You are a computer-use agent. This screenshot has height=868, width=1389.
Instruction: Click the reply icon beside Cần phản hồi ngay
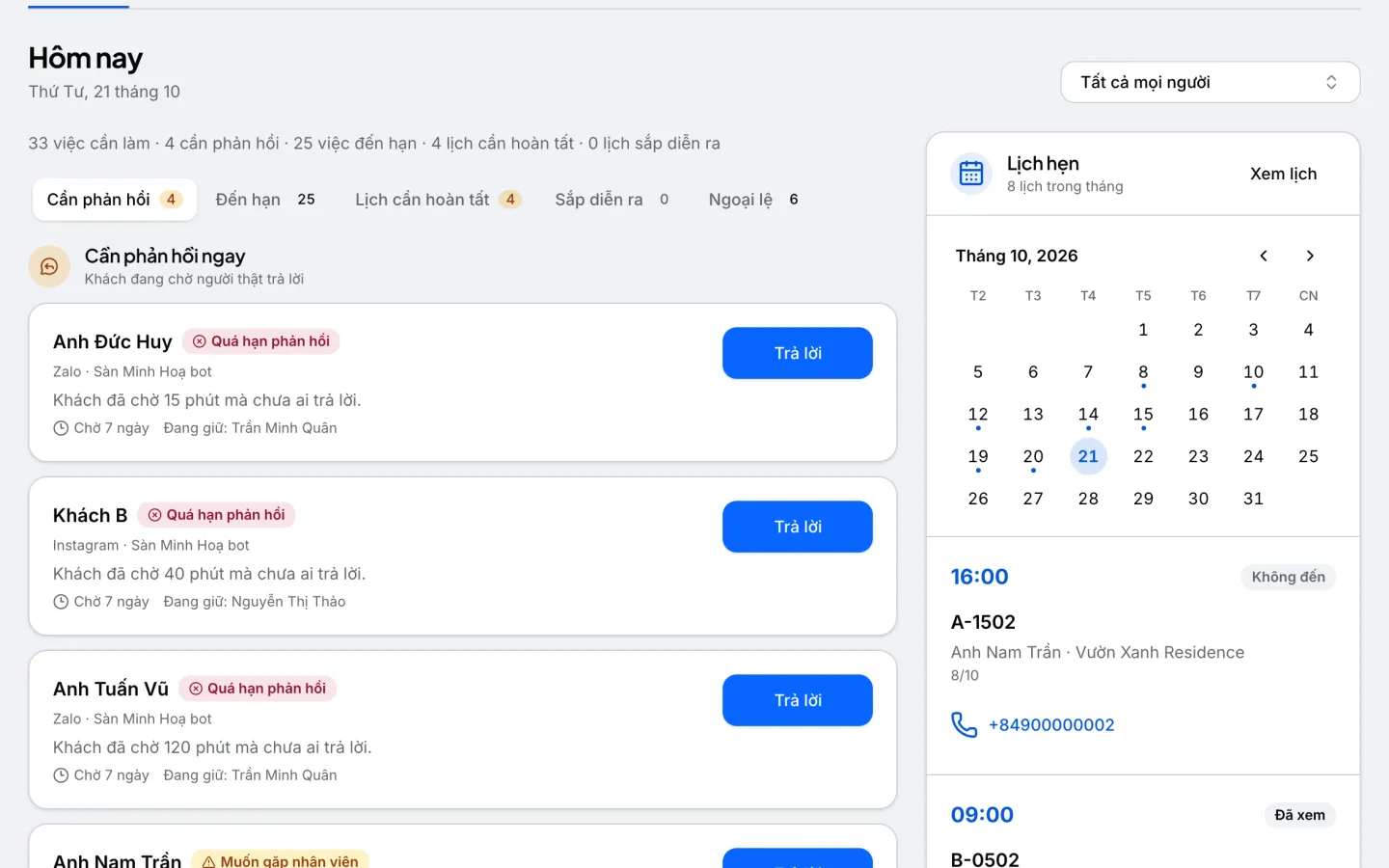click(49, 266)
